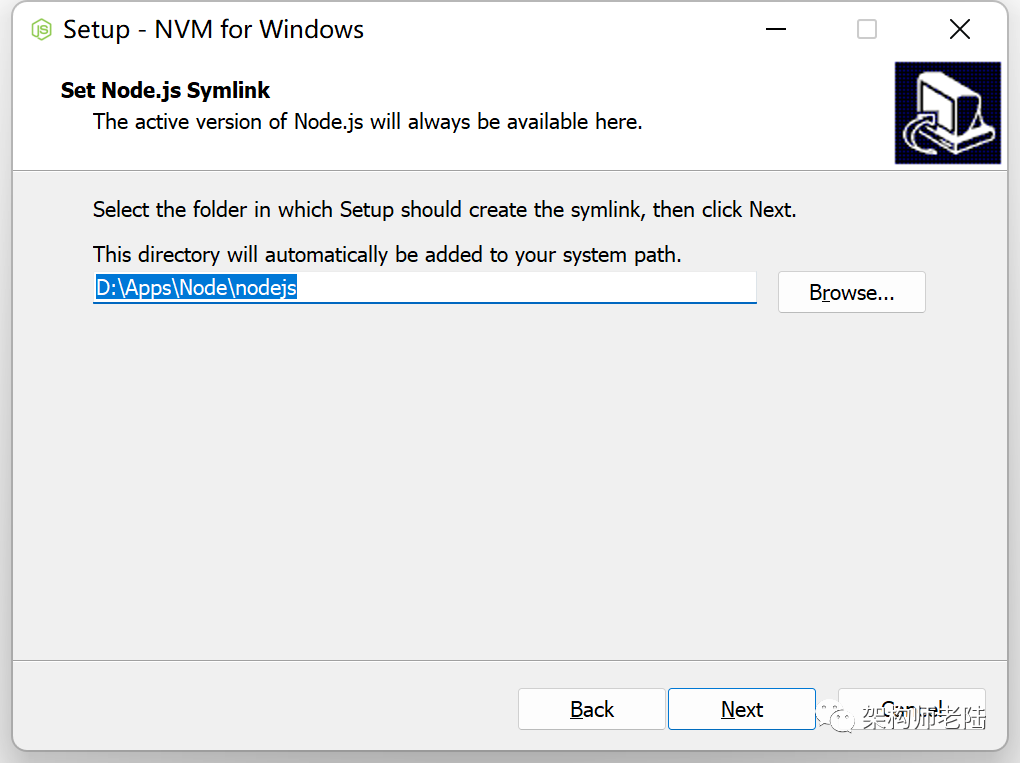Proceed by clicking Next
The width and height of the screenshot is (1020, 763).
click(x=741, y=708)
